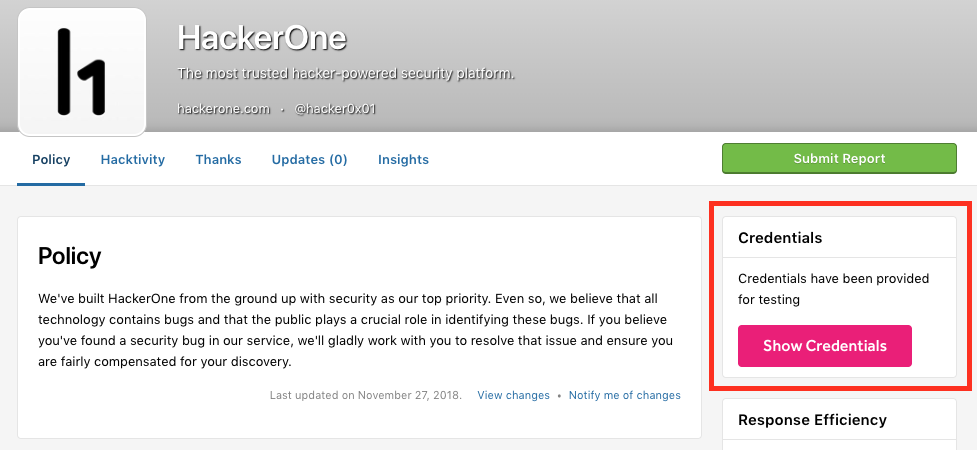Click the Response Efficiency panel heading
Image resolution: width=977 pixels, height=450 pixels.
[x=812, y=420]
